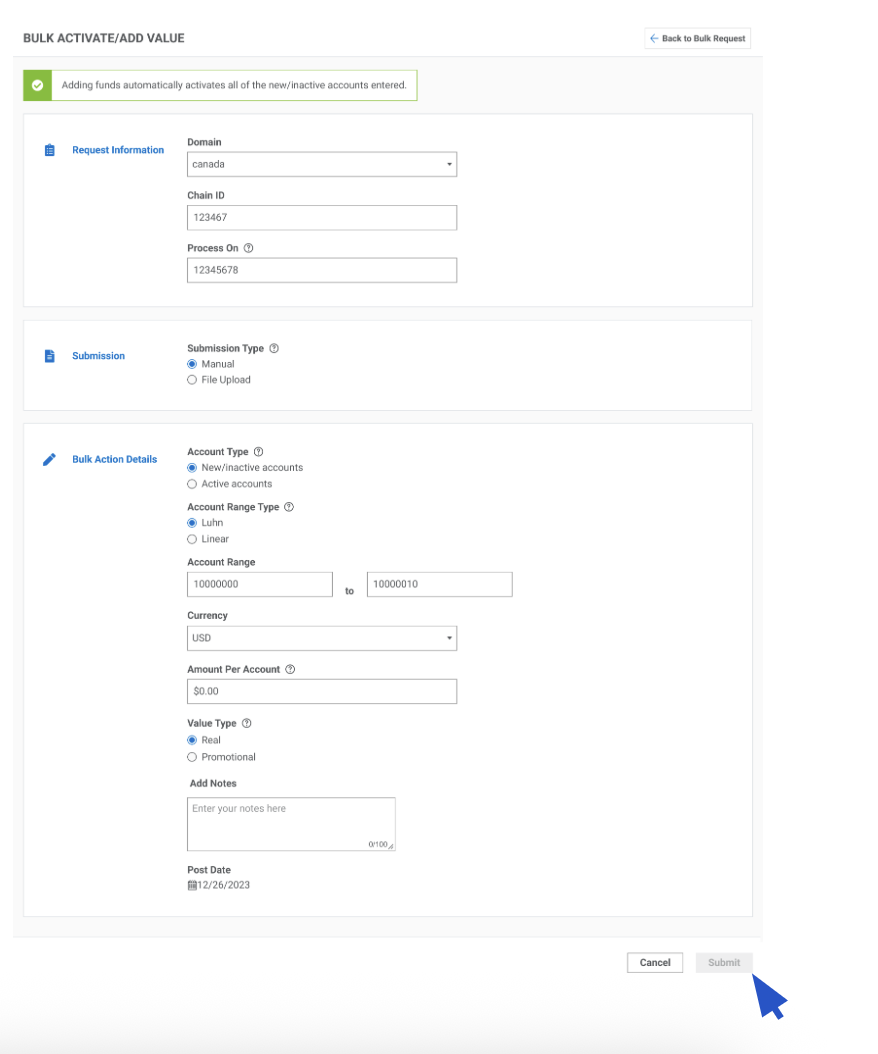The image size is (878, 1054).
Task: Click the Value Type help icon
Action: pyautogui.click(x=247, y=724)
